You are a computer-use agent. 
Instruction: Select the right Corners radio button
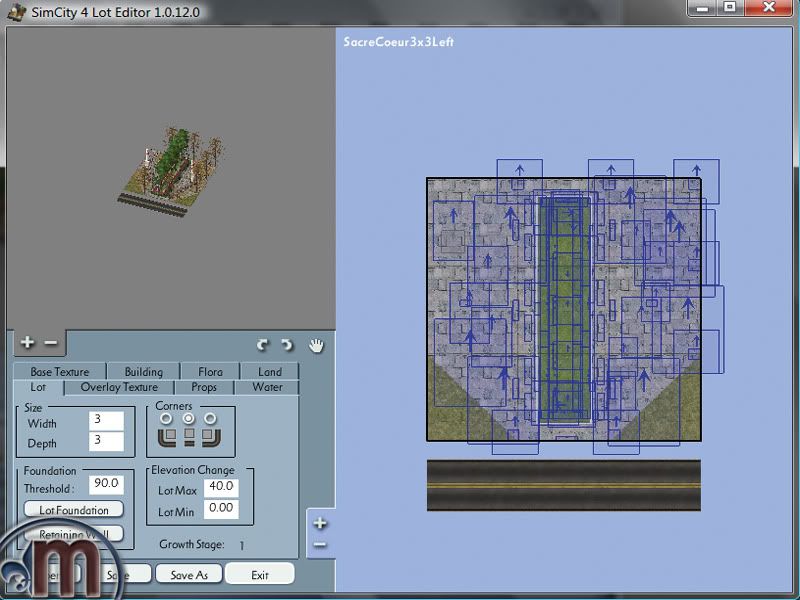(210, 419)
